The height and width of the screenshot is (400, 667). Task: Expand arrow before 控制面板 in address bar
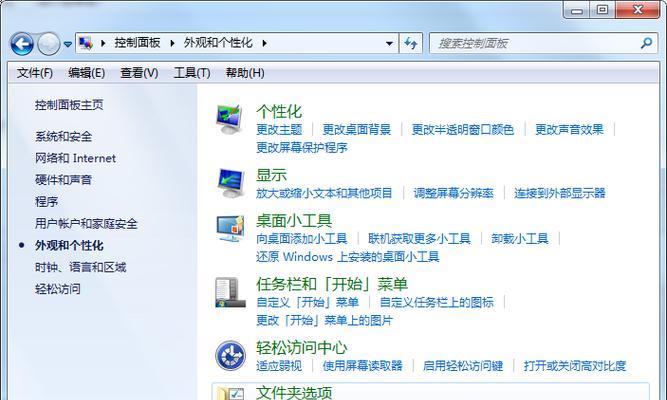(x=103, y=43)
